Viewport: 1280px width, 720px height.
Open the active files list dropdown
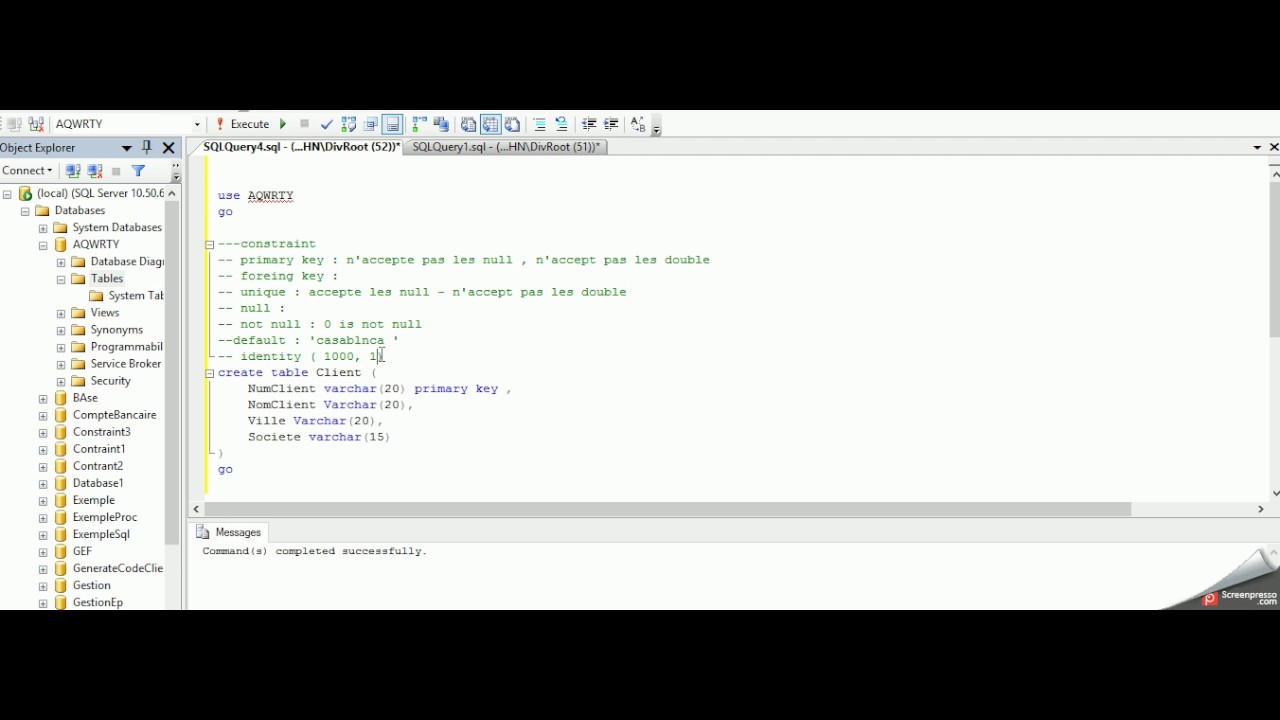pyautogui.click(x=1257, y=147)
